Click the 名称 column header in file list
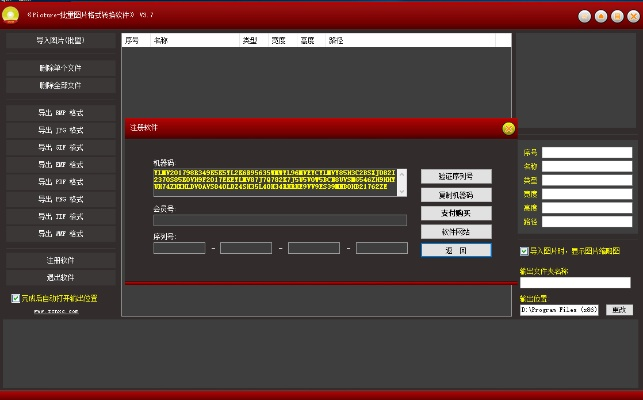 pos(161,41)
